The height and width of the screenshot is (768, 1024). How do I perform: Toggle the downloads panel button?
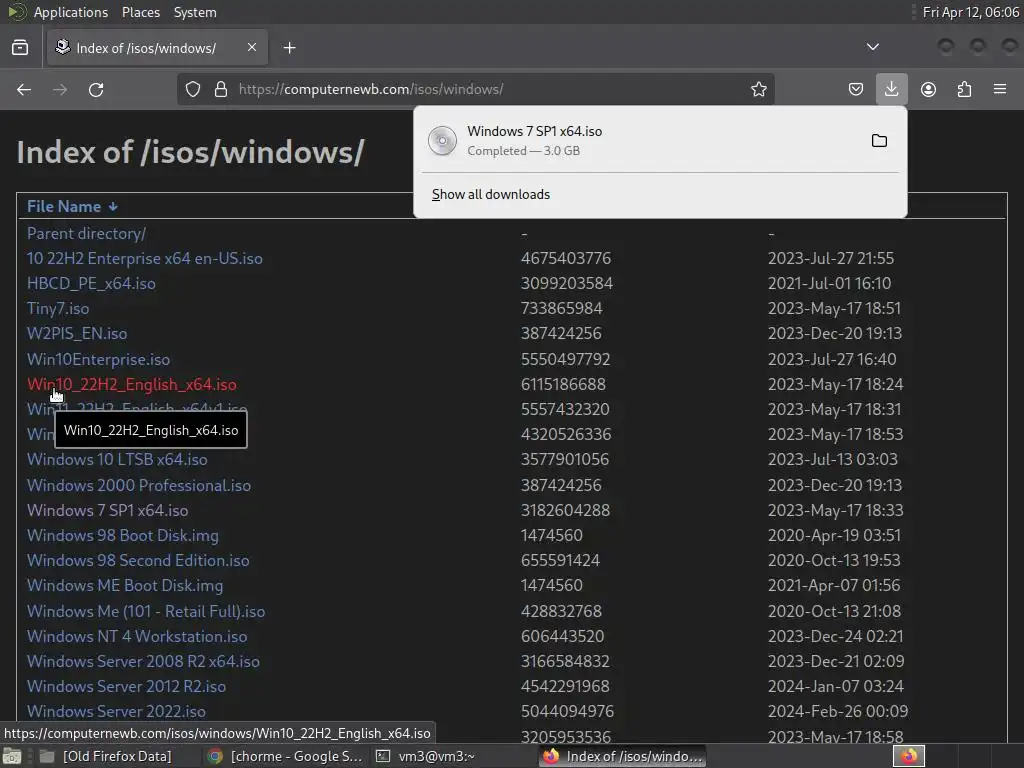(x=891, y=89)
